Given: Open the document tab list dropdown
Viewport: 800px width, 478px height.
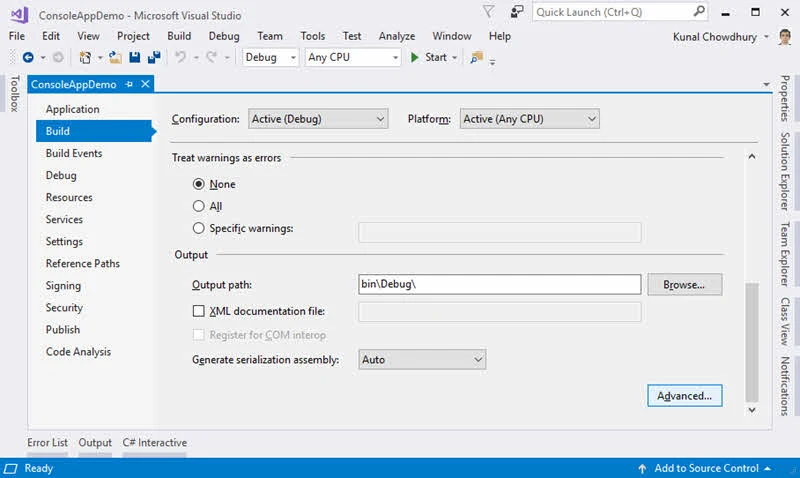Looking at the screenshot, I should click(766, 84).
